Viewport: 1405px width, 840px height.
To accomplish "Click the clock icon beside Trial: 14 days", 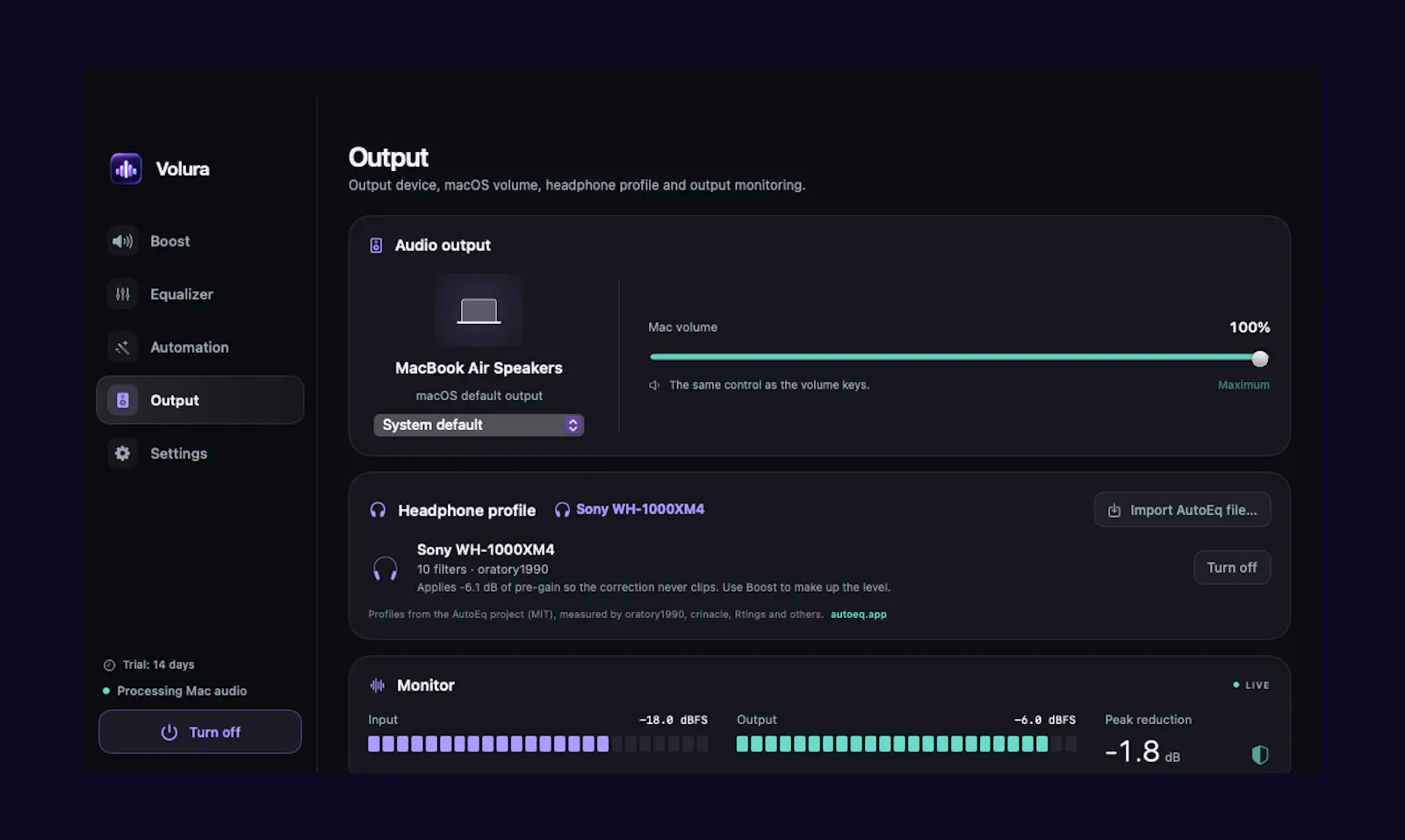I will coord(110,665).
